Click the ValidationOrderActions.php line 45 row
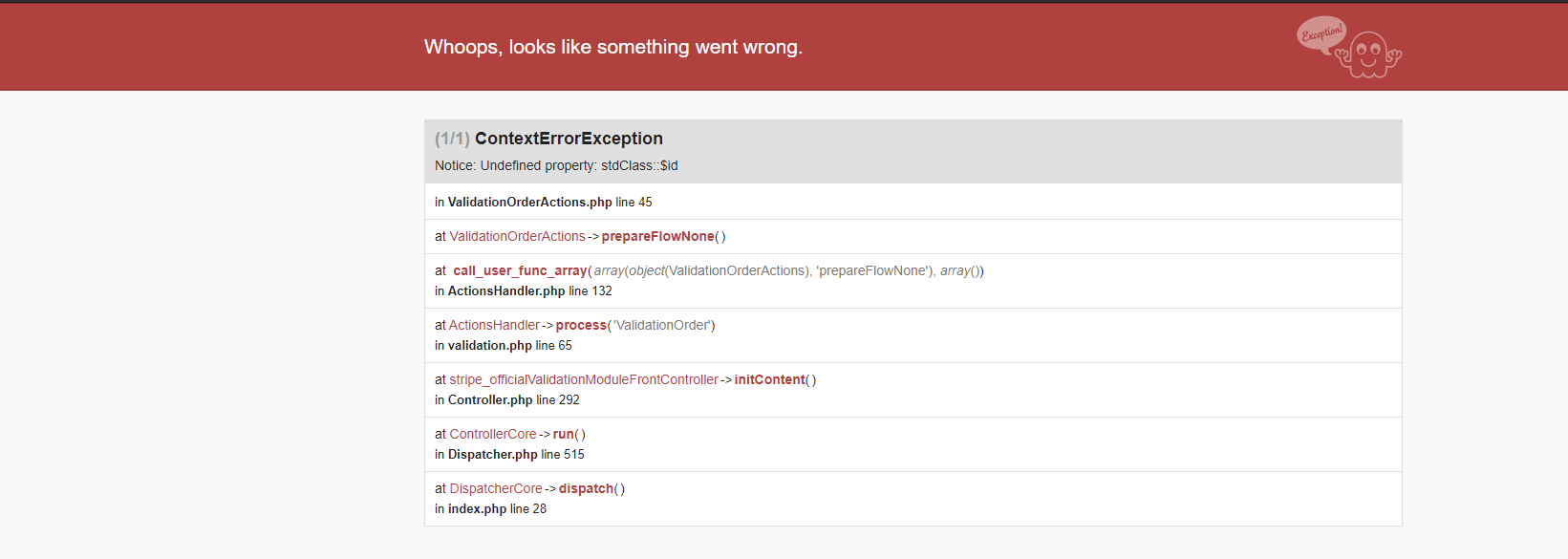 tap(913, 202)
